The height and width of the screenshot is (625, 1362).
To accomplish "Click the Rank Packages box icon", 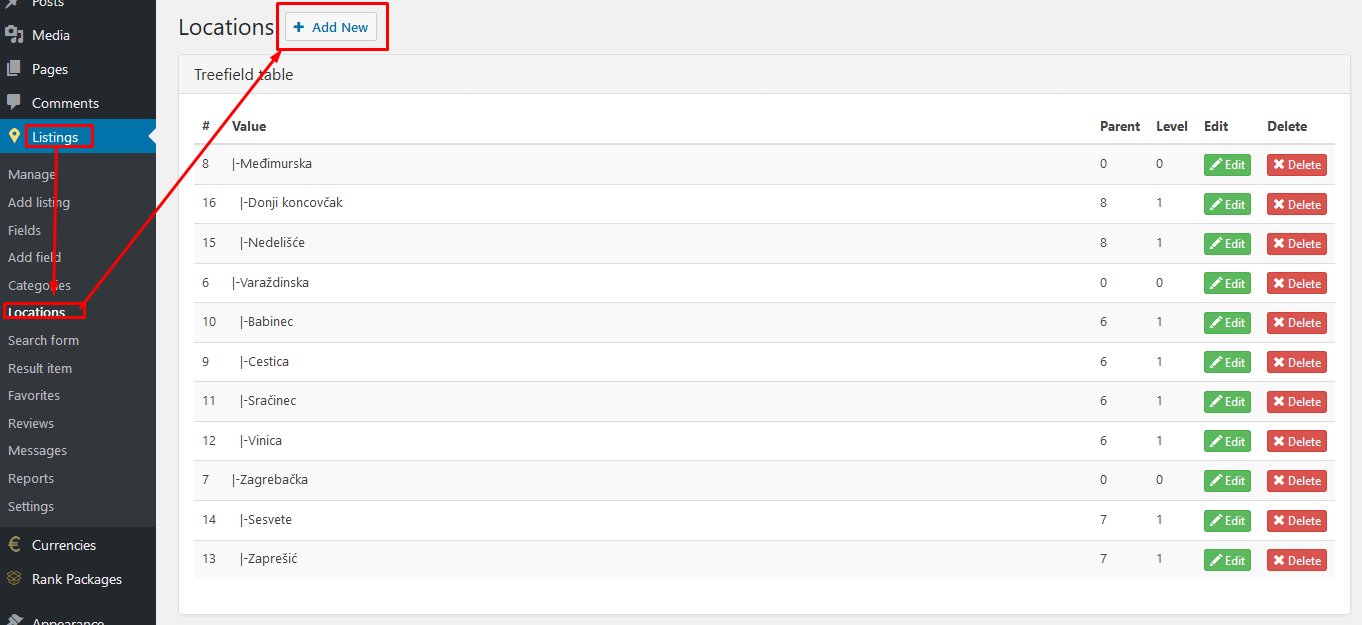I will pyautogui.click(x=14, y=578).
